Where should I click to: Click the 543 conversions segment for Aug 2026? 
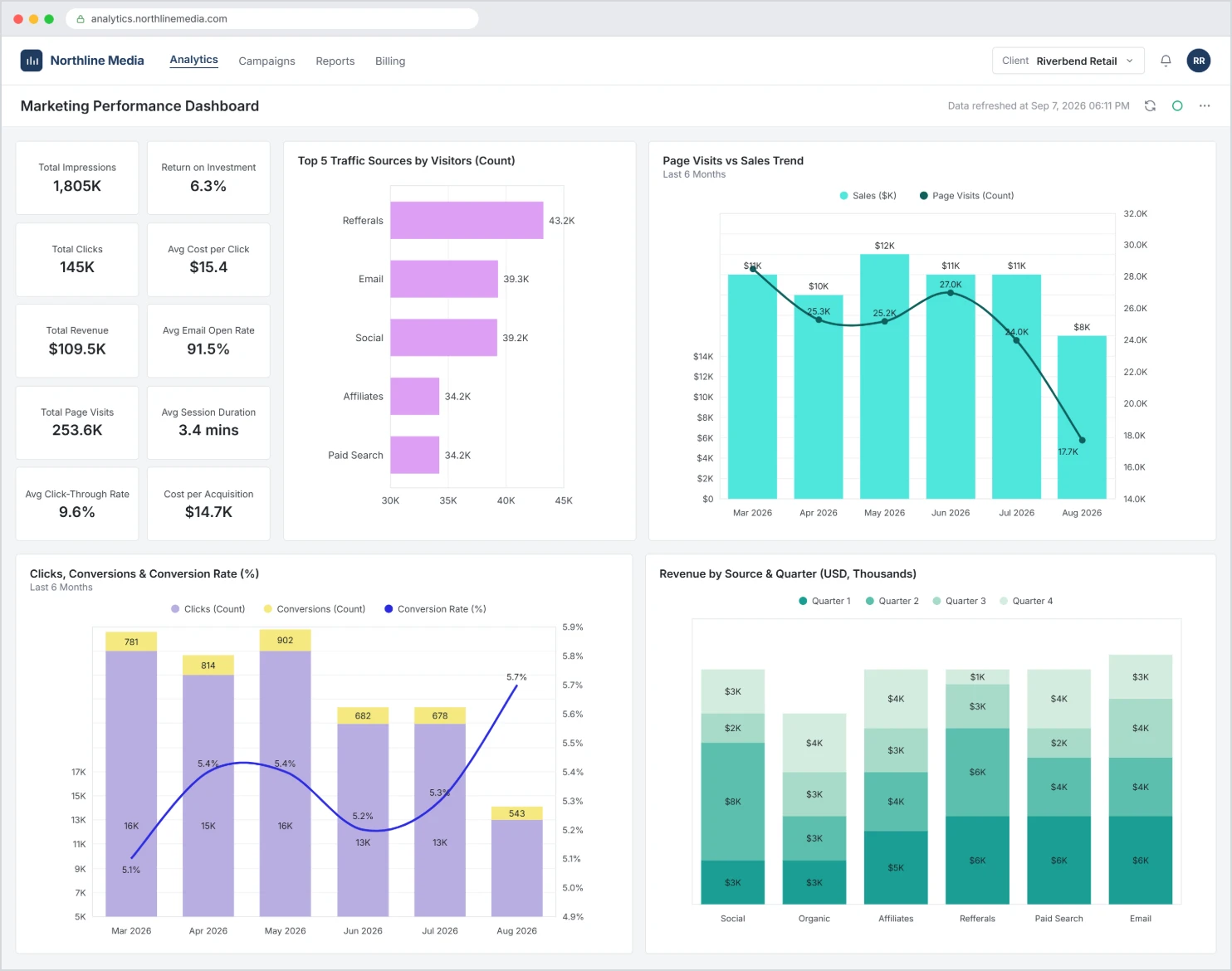516,813
